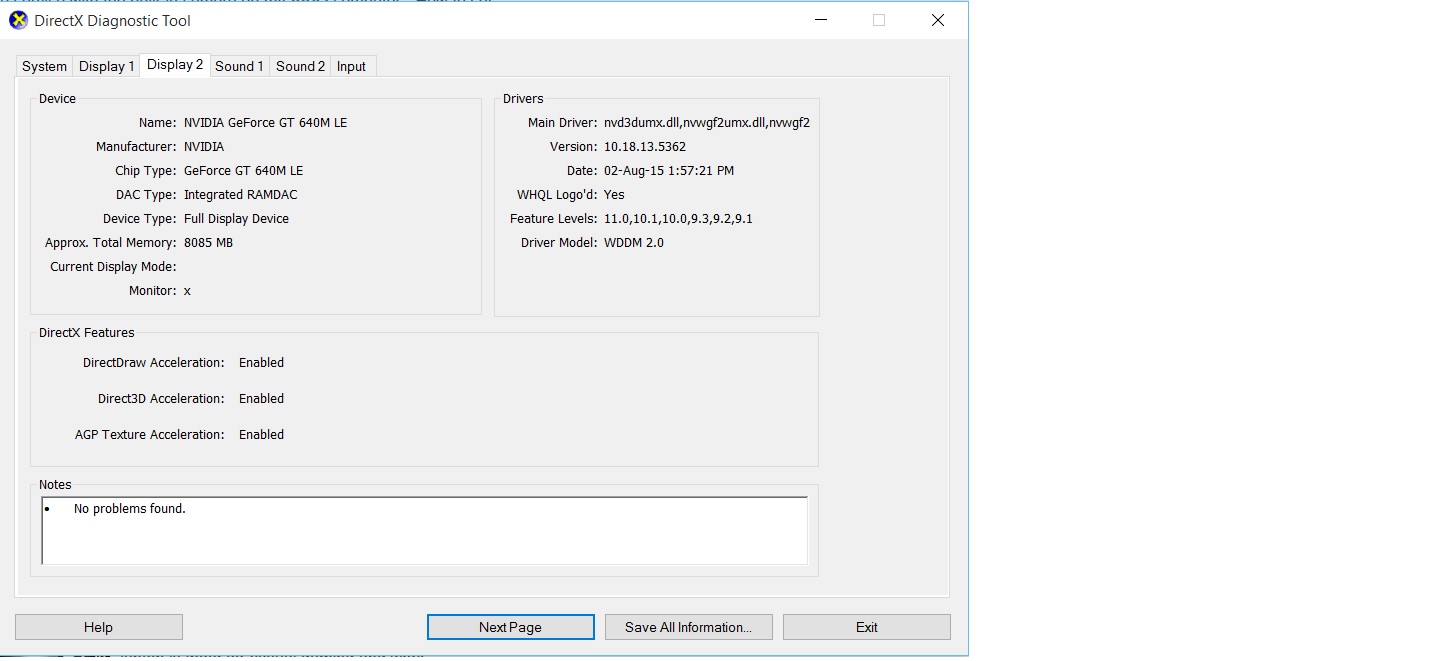Click Save All Information button

pyautogui.click(x=688, y=627)
